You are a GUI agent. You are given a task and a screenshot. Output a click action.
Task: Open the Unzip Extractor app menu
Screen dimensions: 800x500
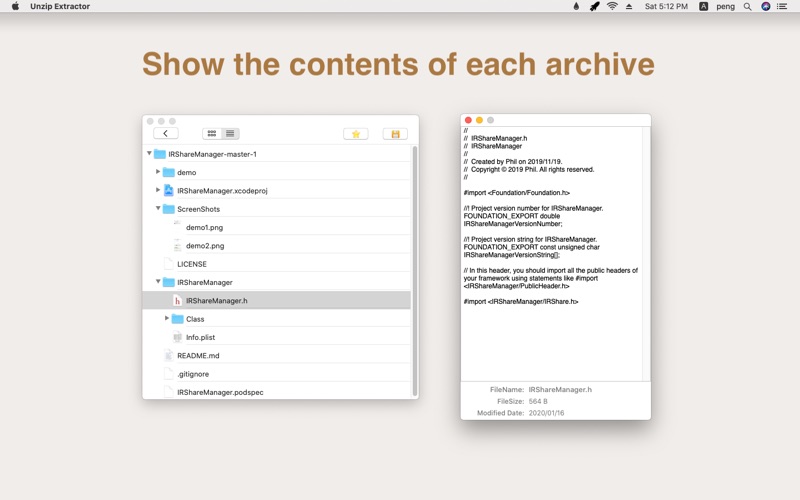pos(60,6)
